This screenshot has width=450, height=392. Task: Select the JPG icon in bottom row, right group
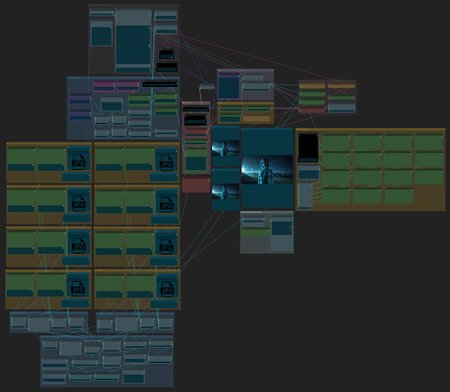click(x=167, y=288)
